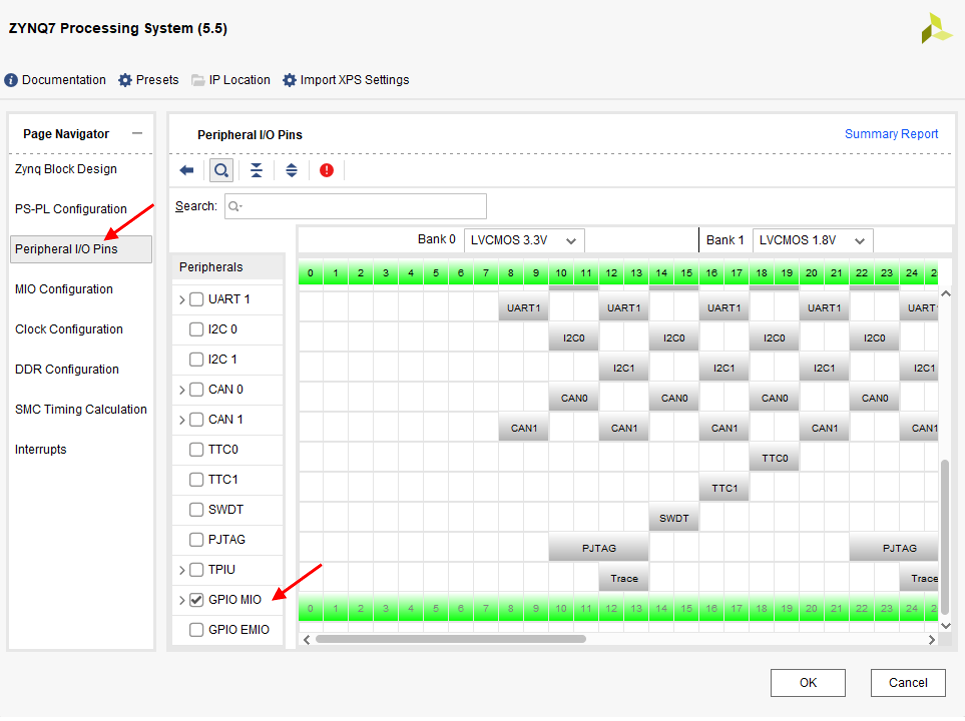This screenshot has height=721, width=965.
Task: Click the collapse all toolbar icon
Action: [x=256, y=170]
